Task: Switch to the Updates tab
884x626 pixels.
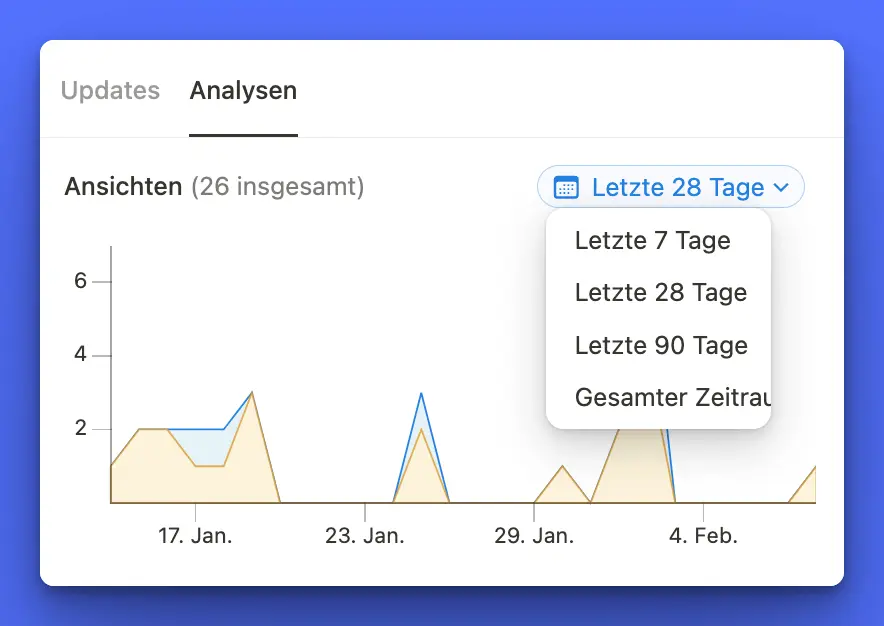Action: click(110, 91)
